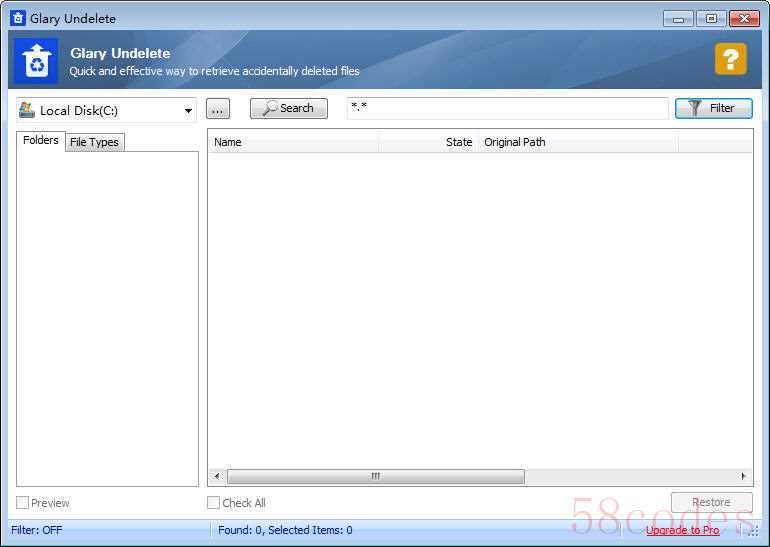Click the *.* filter text field
This screenshot has width=770, height=547.
pos(508,108)
